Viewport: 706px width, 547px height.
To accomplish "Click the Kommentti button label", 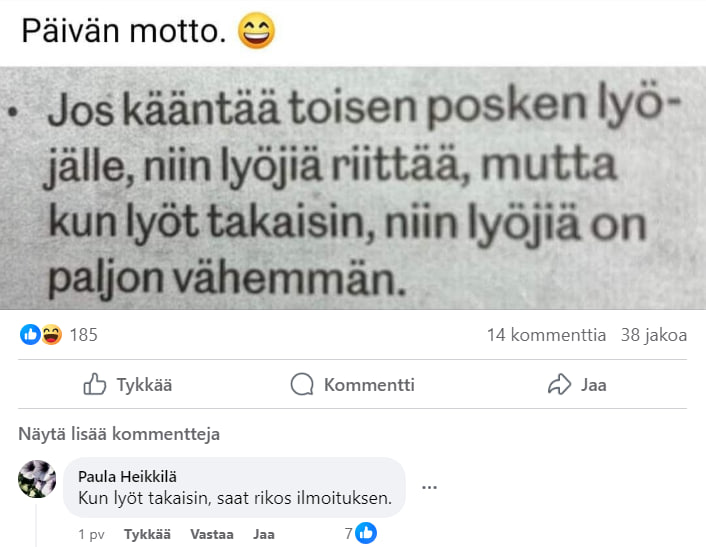I will click(369, 385).
